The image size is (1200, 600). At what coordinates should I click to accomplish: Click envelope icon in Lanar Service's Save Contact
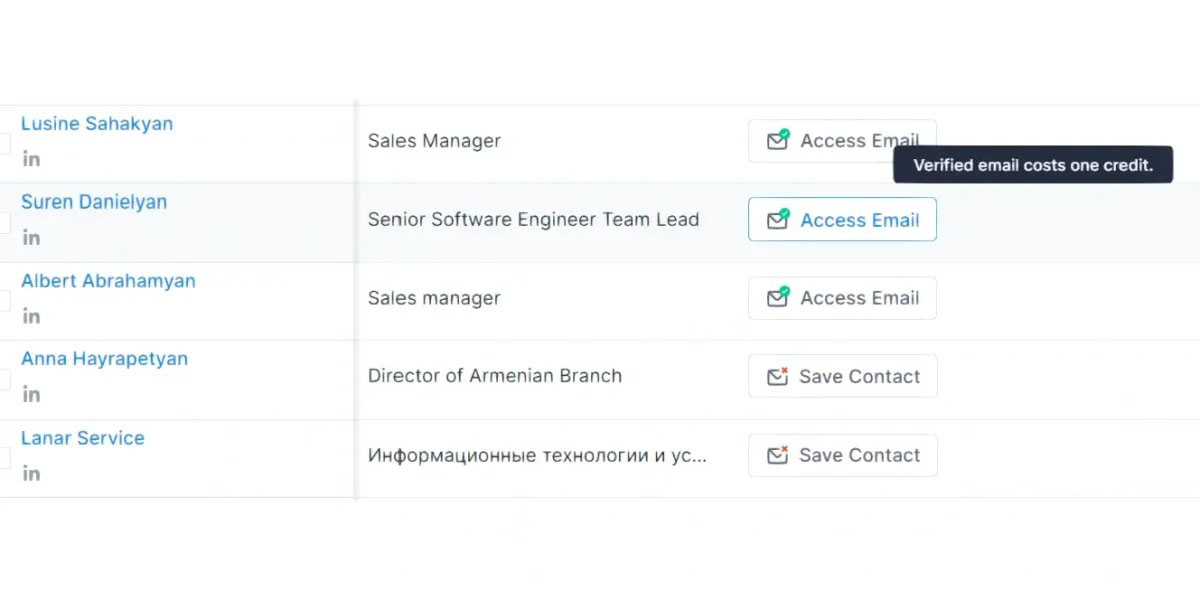coord(777,455)
